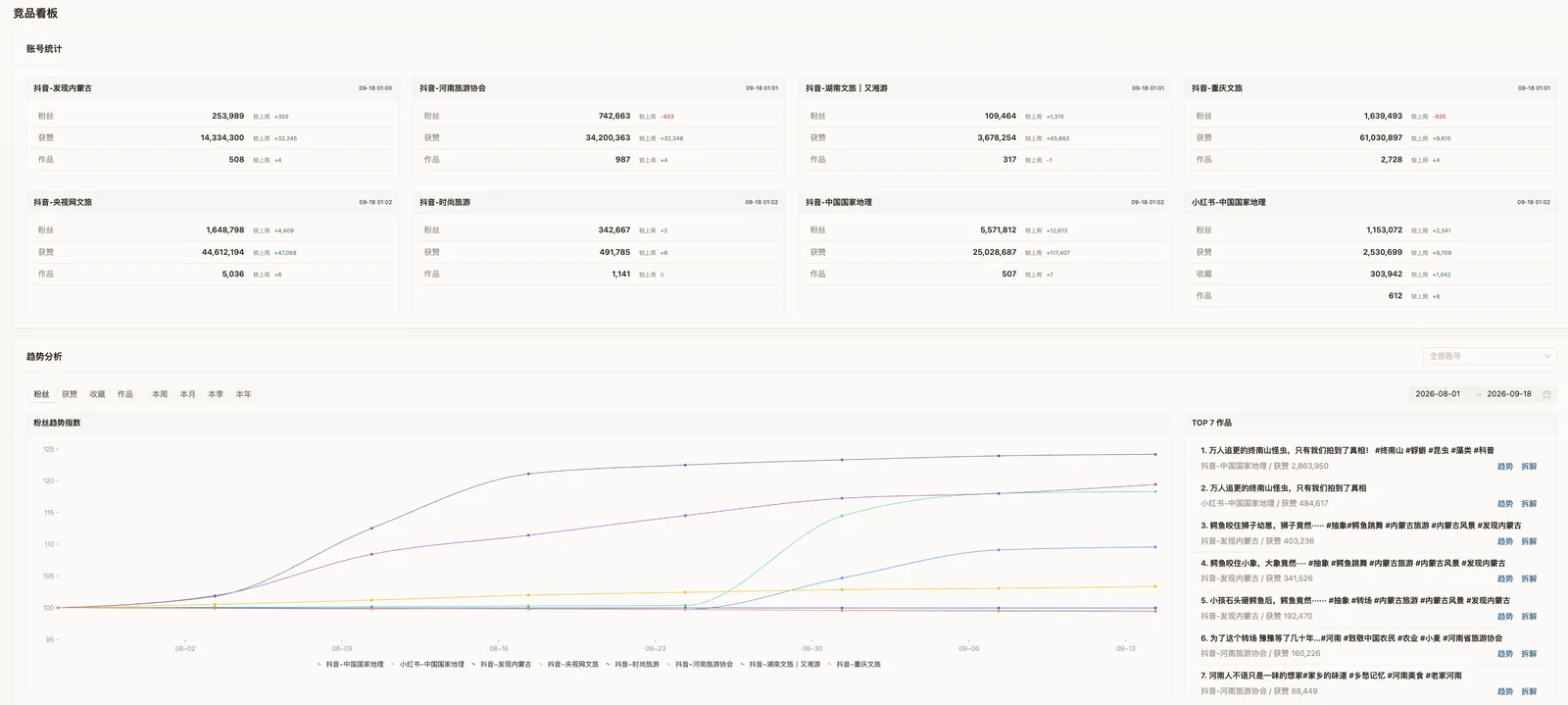Switch to the 作品 trend tab
Screen dimensions: 1568x705
point(125,394)
